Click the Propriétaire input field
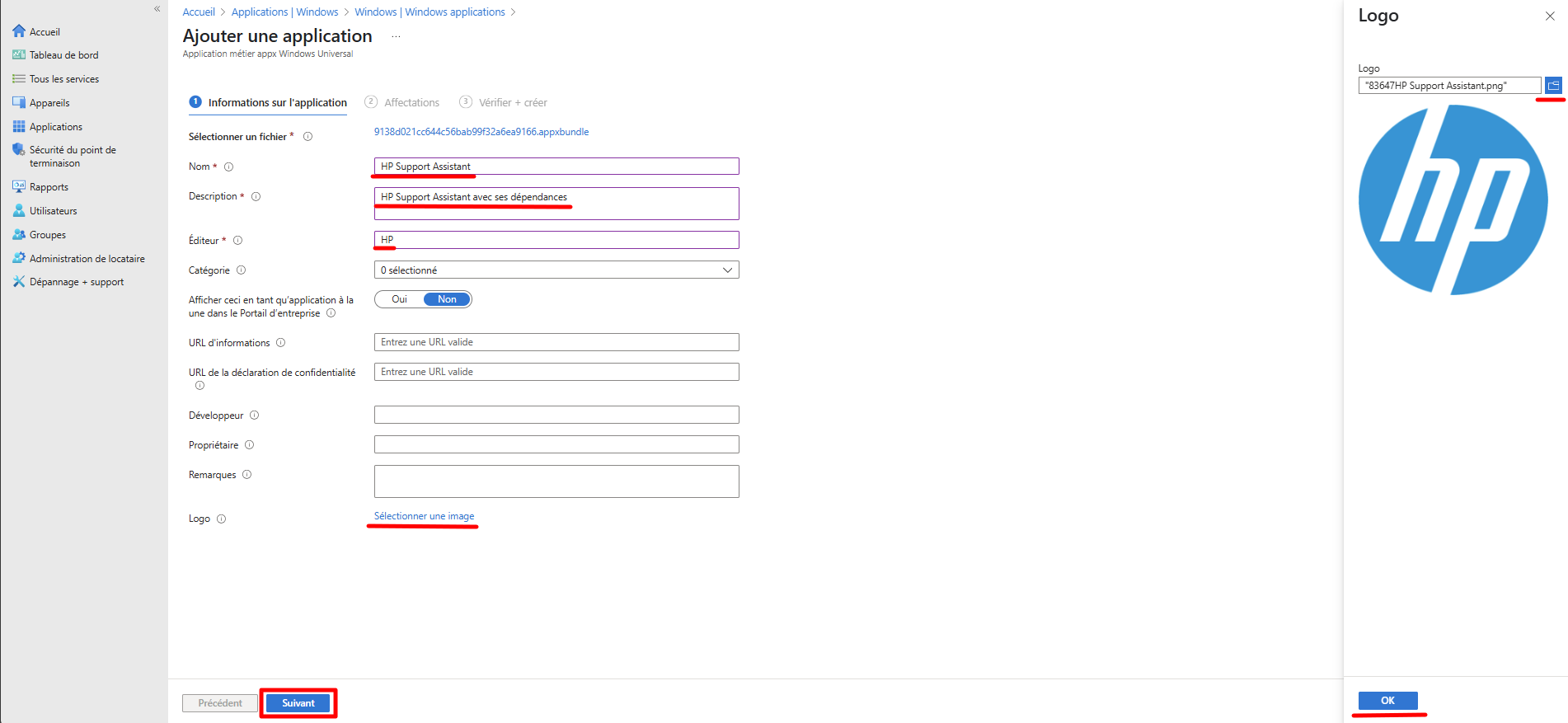The height and width of the screenshot is (723, 1568). pos(556,444)
